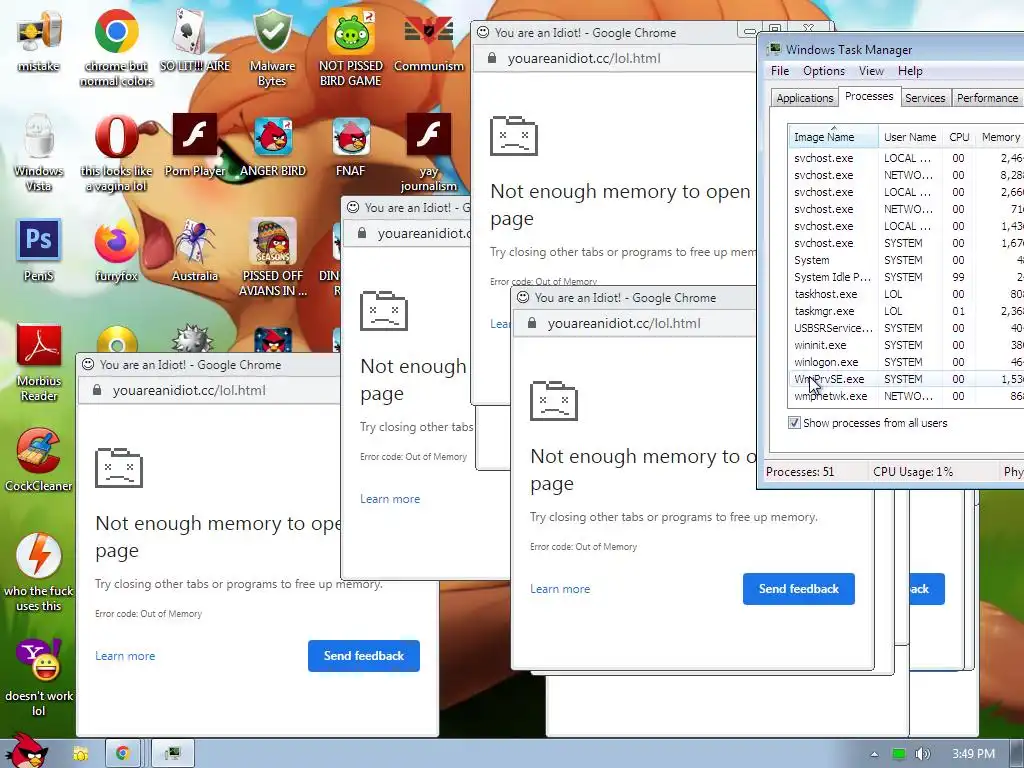Screen dimensions: 1024x768
Task: Select the wmpnetwk.exe process row
Action: (x=906, y=396)
